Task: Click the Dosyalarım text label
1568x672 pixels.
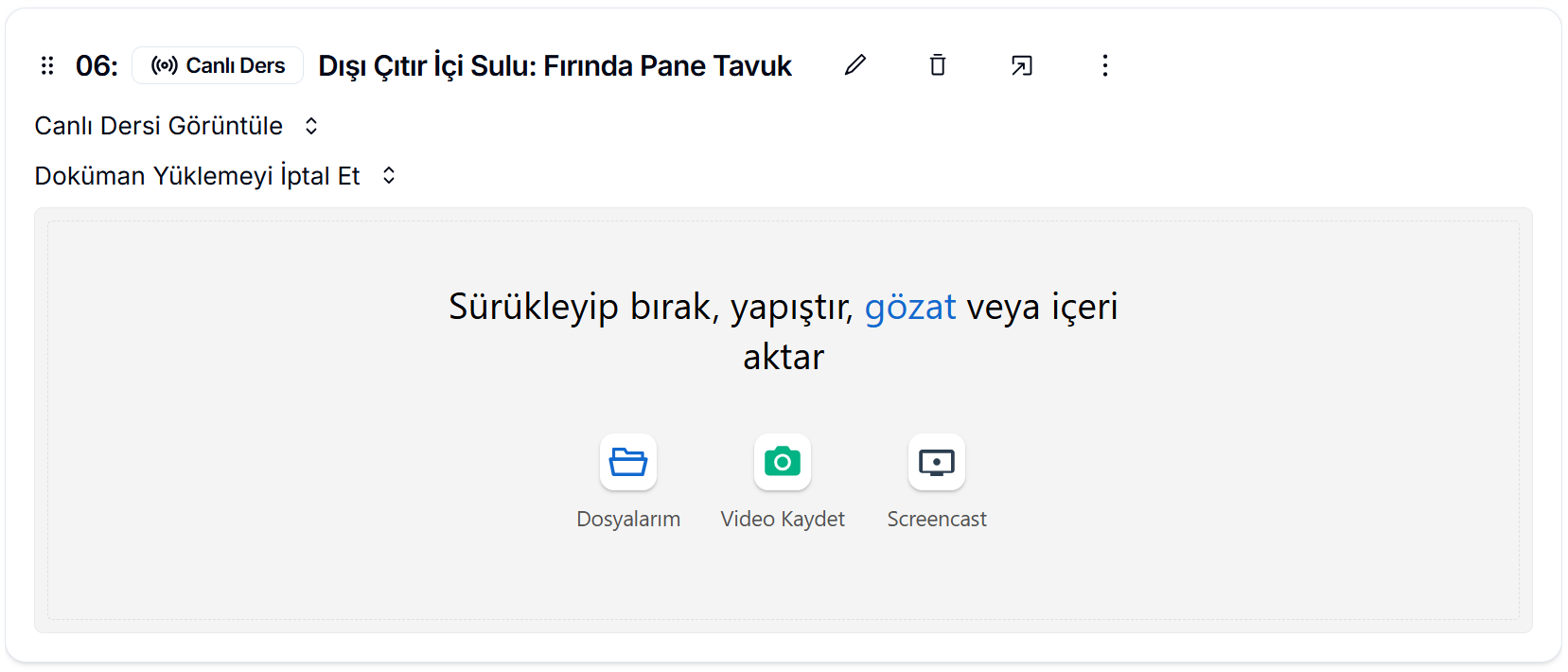Action: point(628,519)
